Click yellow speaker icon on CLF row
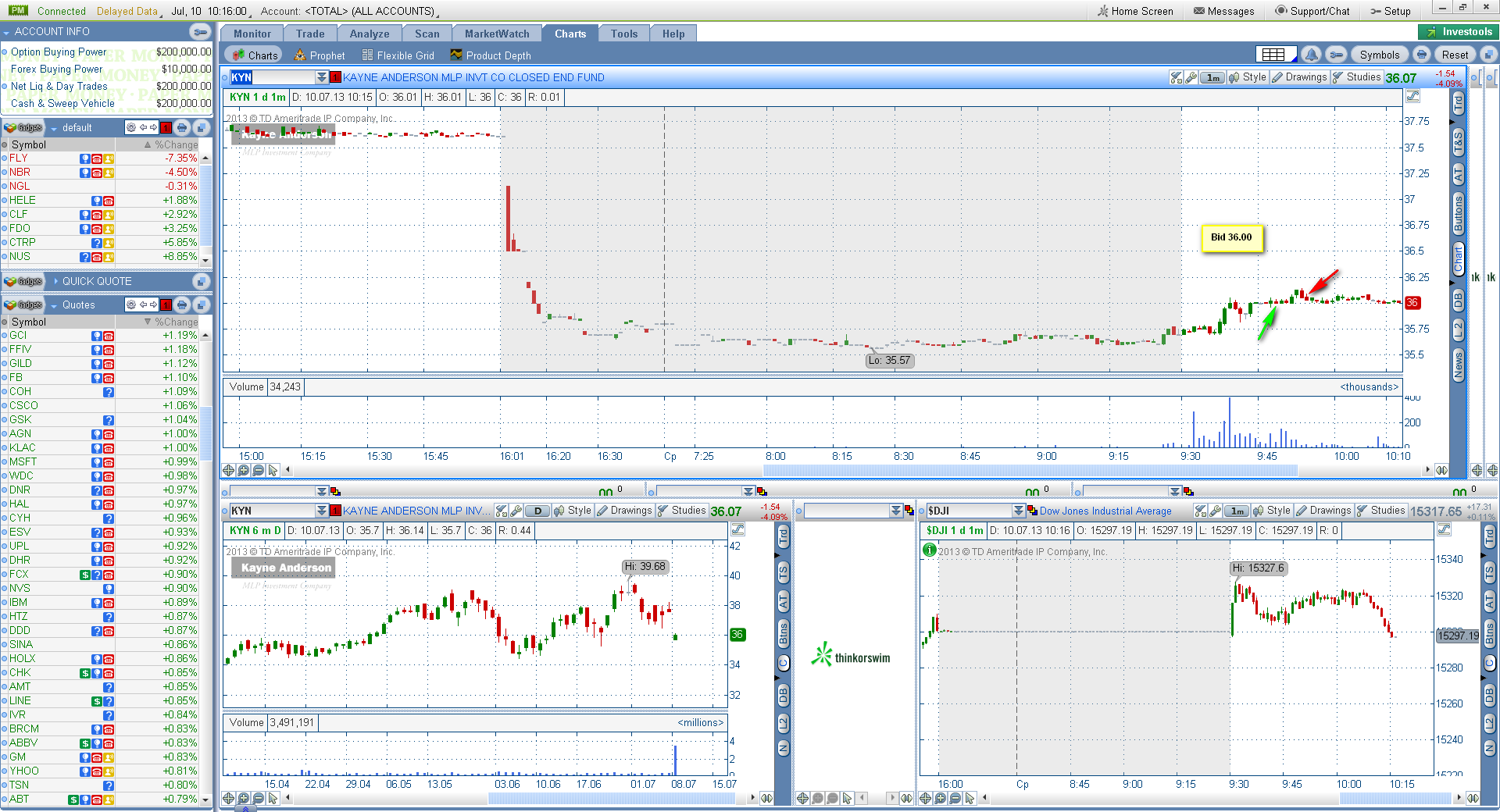Image resolution: width=1500 pixels, height=812 pixels. (109, 215)
